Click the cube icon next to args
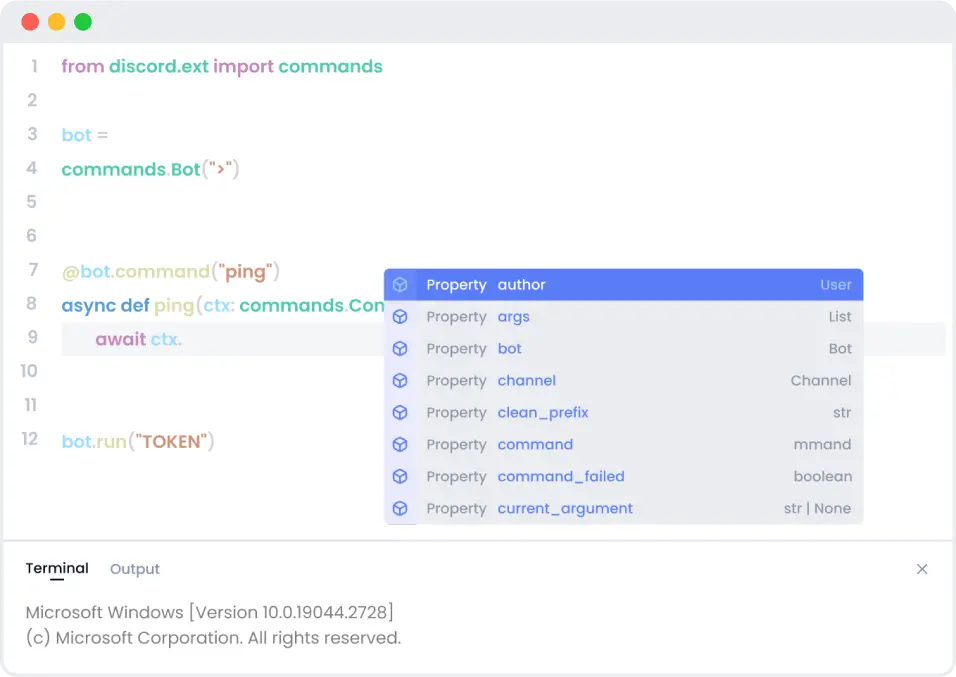 400,317
